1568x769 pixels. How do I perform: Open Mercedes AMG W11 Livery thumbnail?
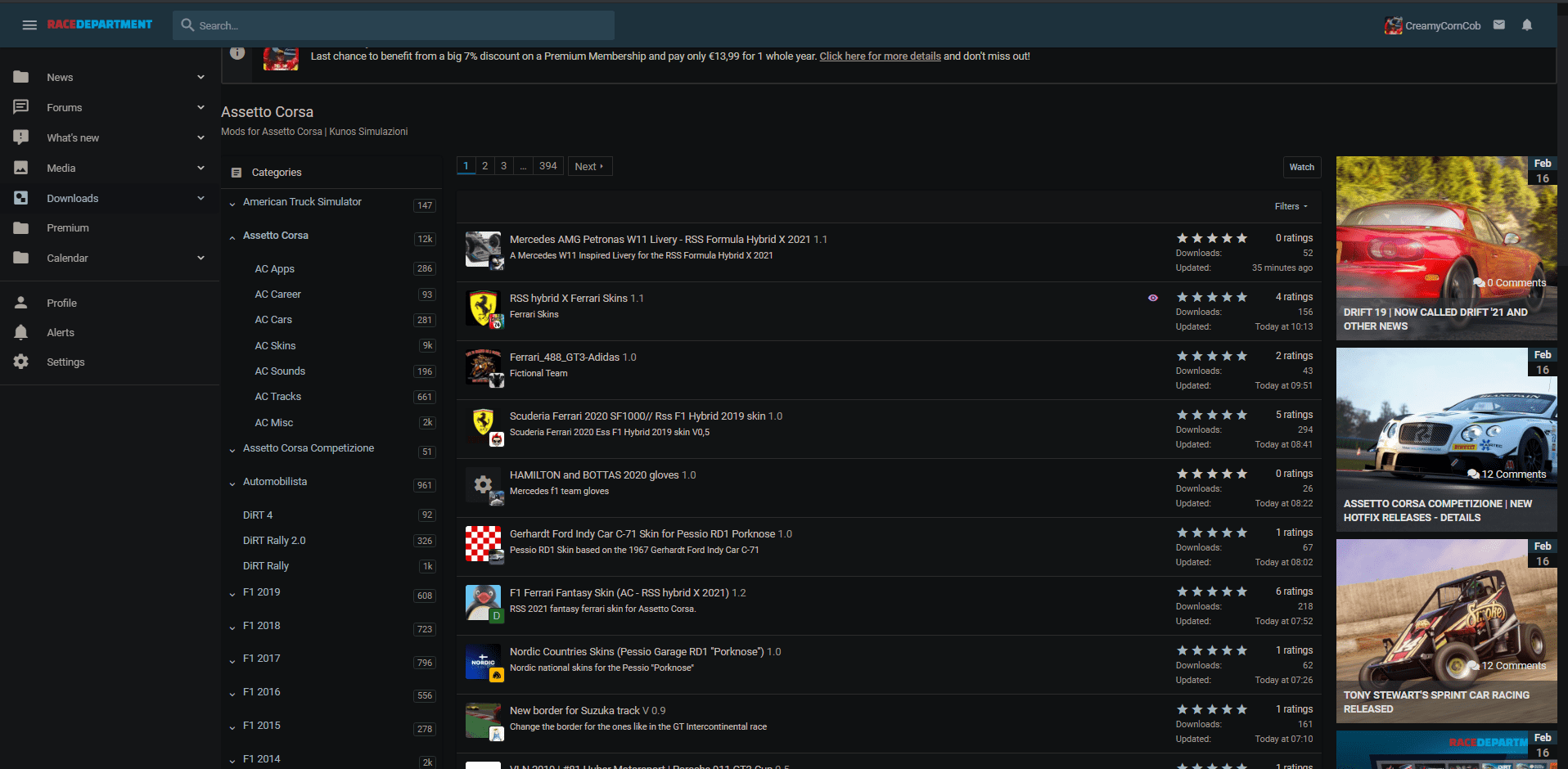point(484,250)
